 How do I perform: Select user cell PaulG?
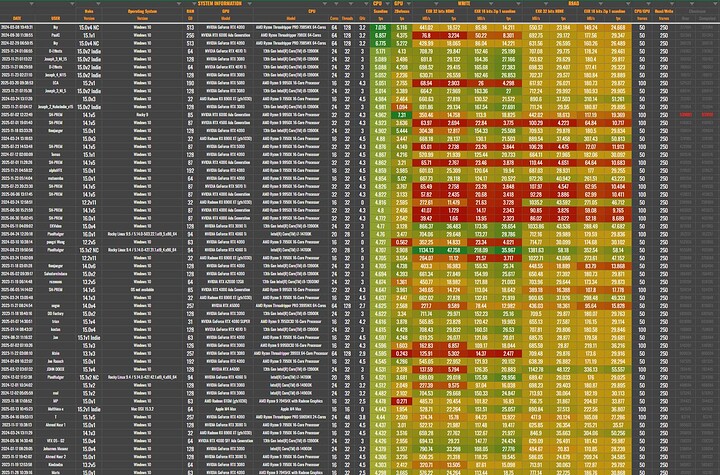[x=56, y=35]
